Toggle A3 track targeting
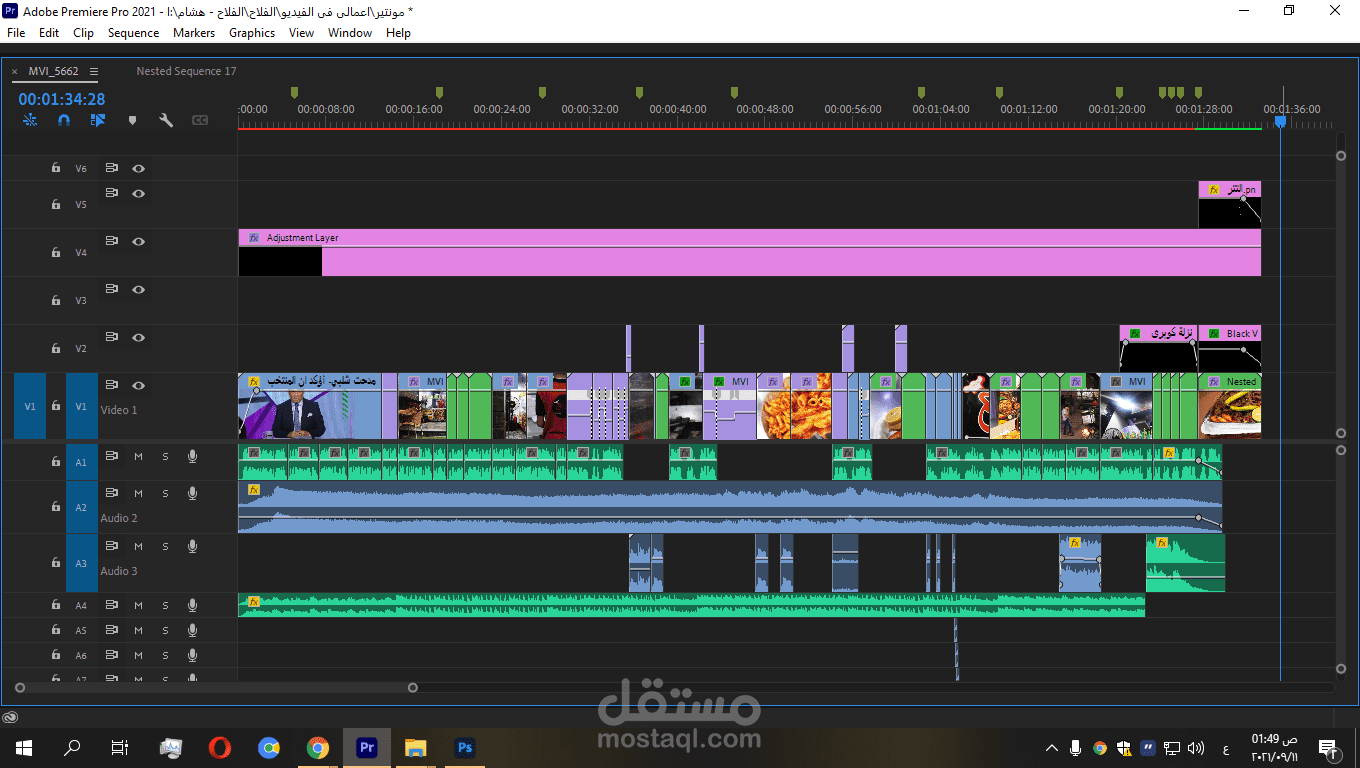This screenshot has width=1360, height=768. point(82,564)
